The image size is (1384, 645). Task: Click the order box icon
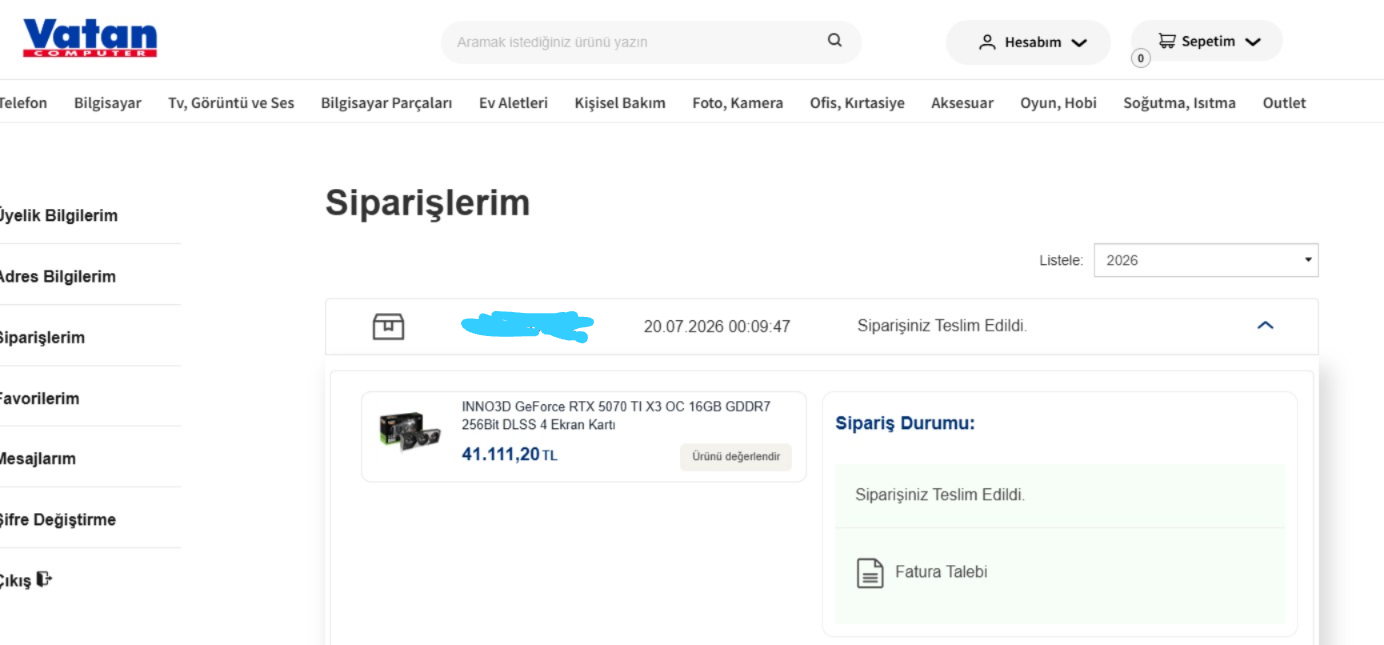tap(388, 326)
